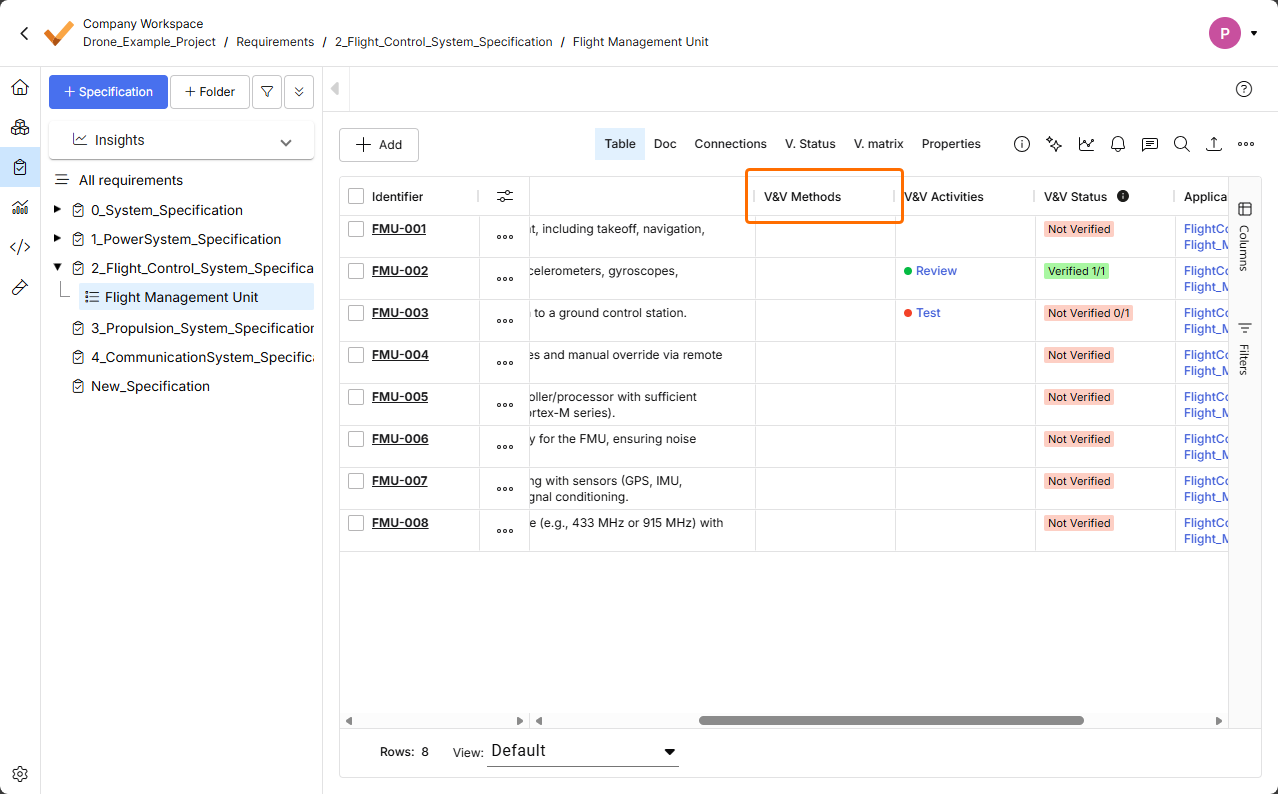Screen dimensions: 1278x794
Task: Click the + Specification button
Action: coord(108,92)
